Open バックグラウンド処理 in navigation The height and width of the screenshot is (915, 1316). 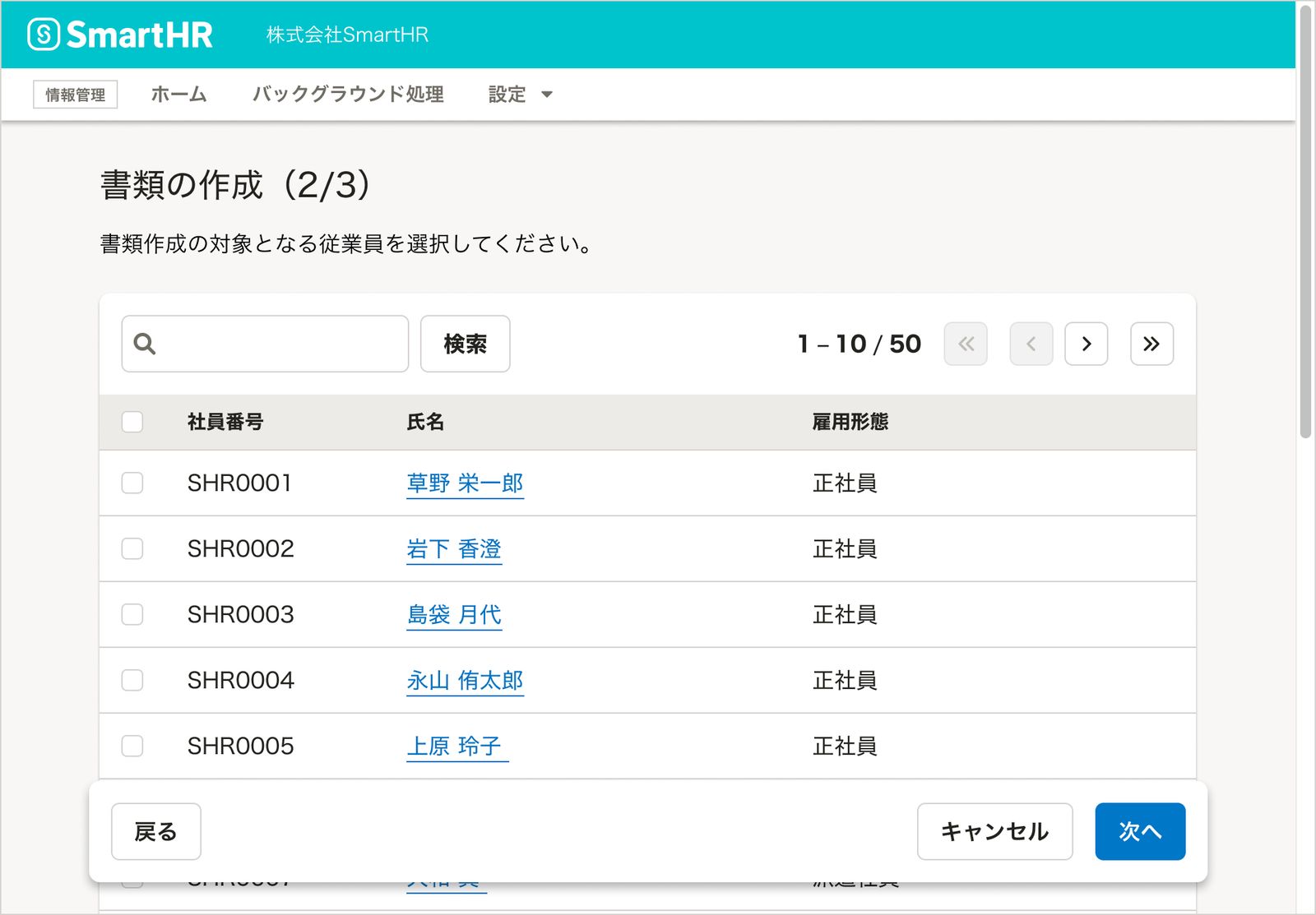click(348, 95)
